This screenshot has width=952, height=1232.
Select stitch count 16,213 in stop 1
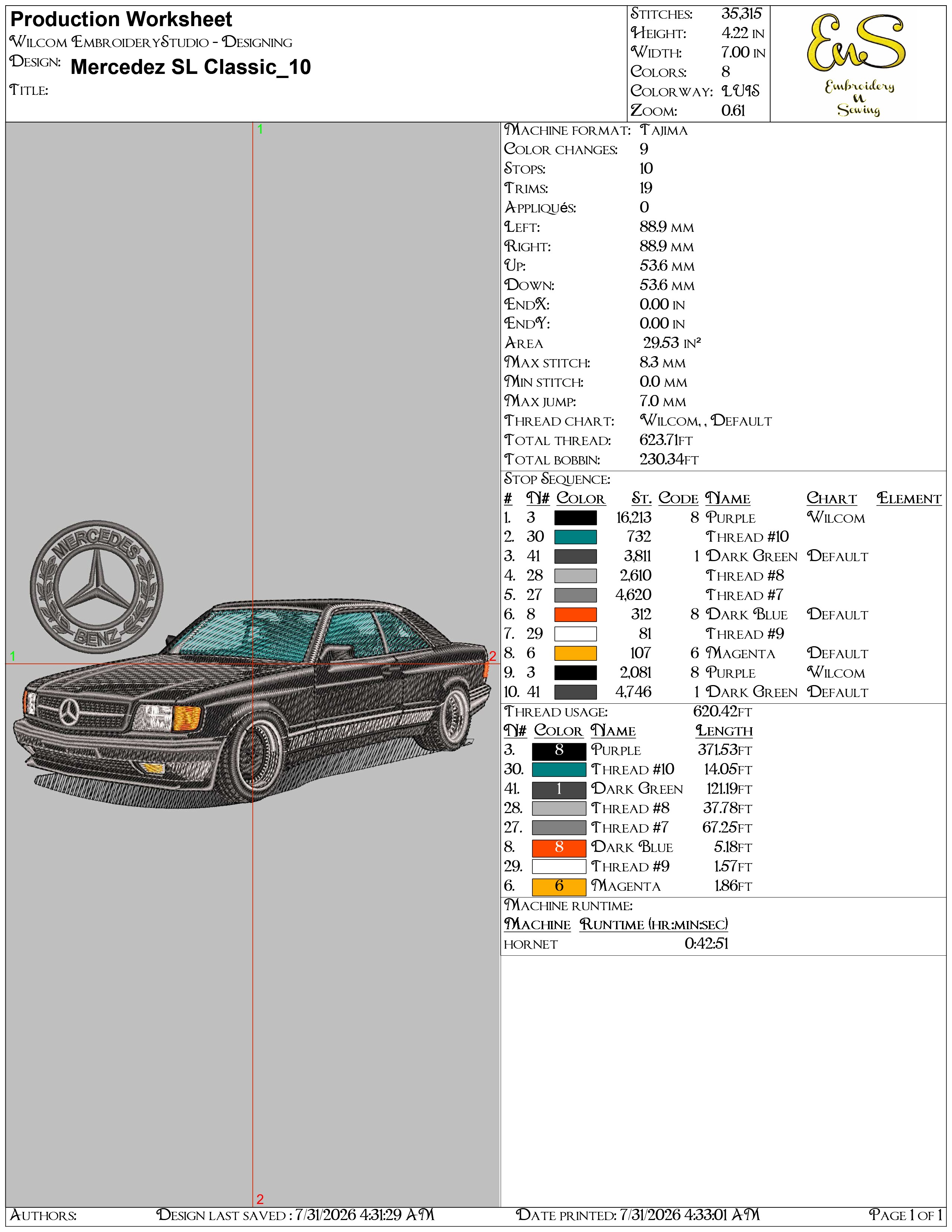pos(634,518)
